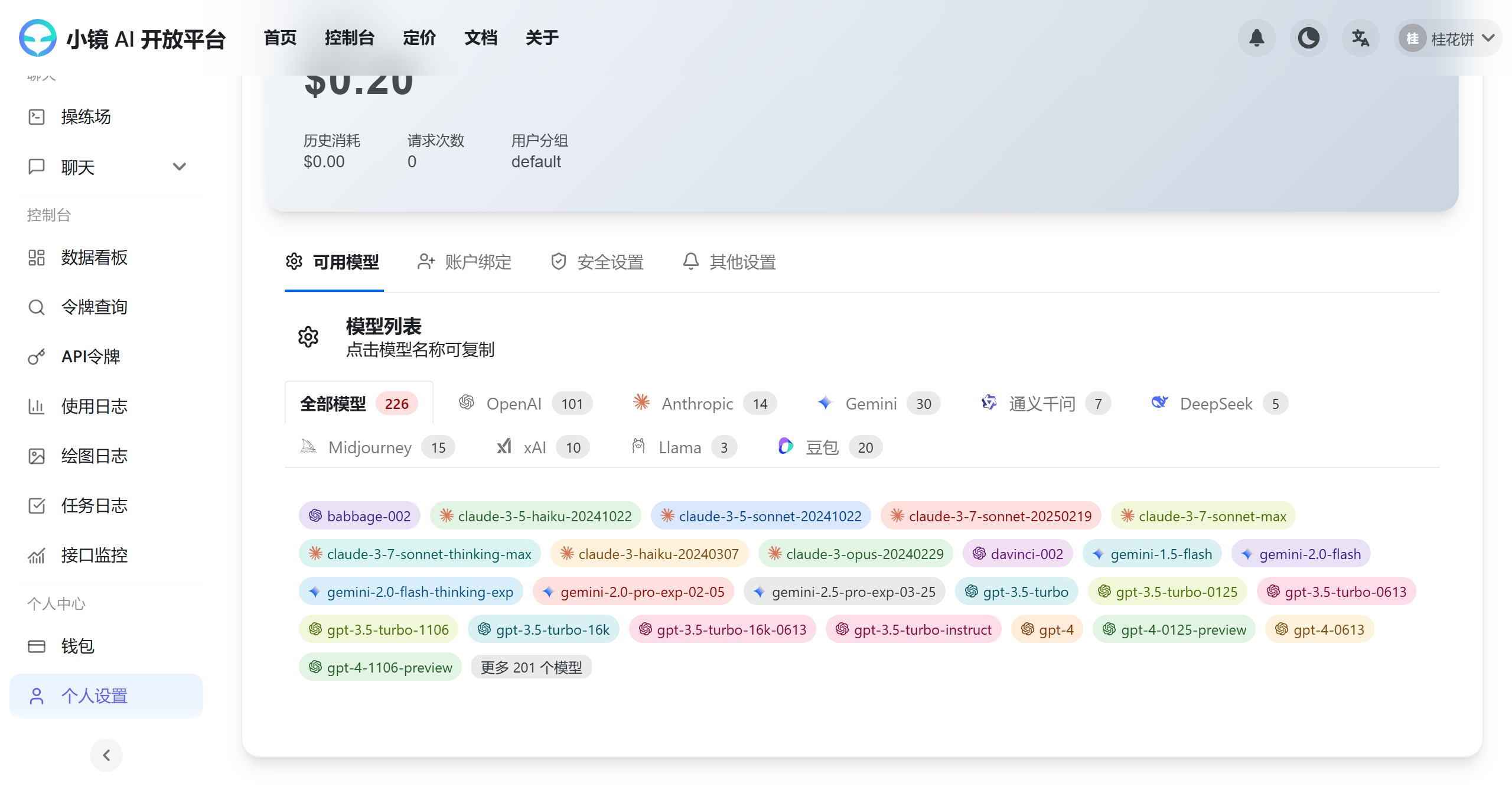This screenshot has width=1512, height=786.
Task: Click the 小镜 AI platform logo
Action: [x=37, y=38]
